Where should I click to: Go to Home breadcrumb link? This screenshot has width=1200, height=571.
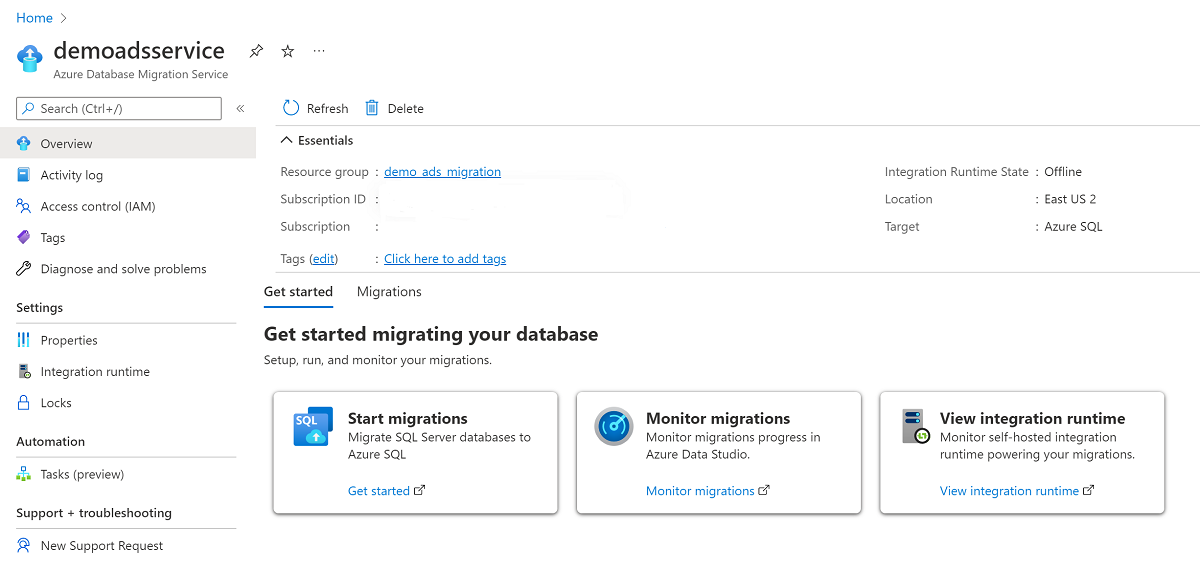click(x=34, y=18)
